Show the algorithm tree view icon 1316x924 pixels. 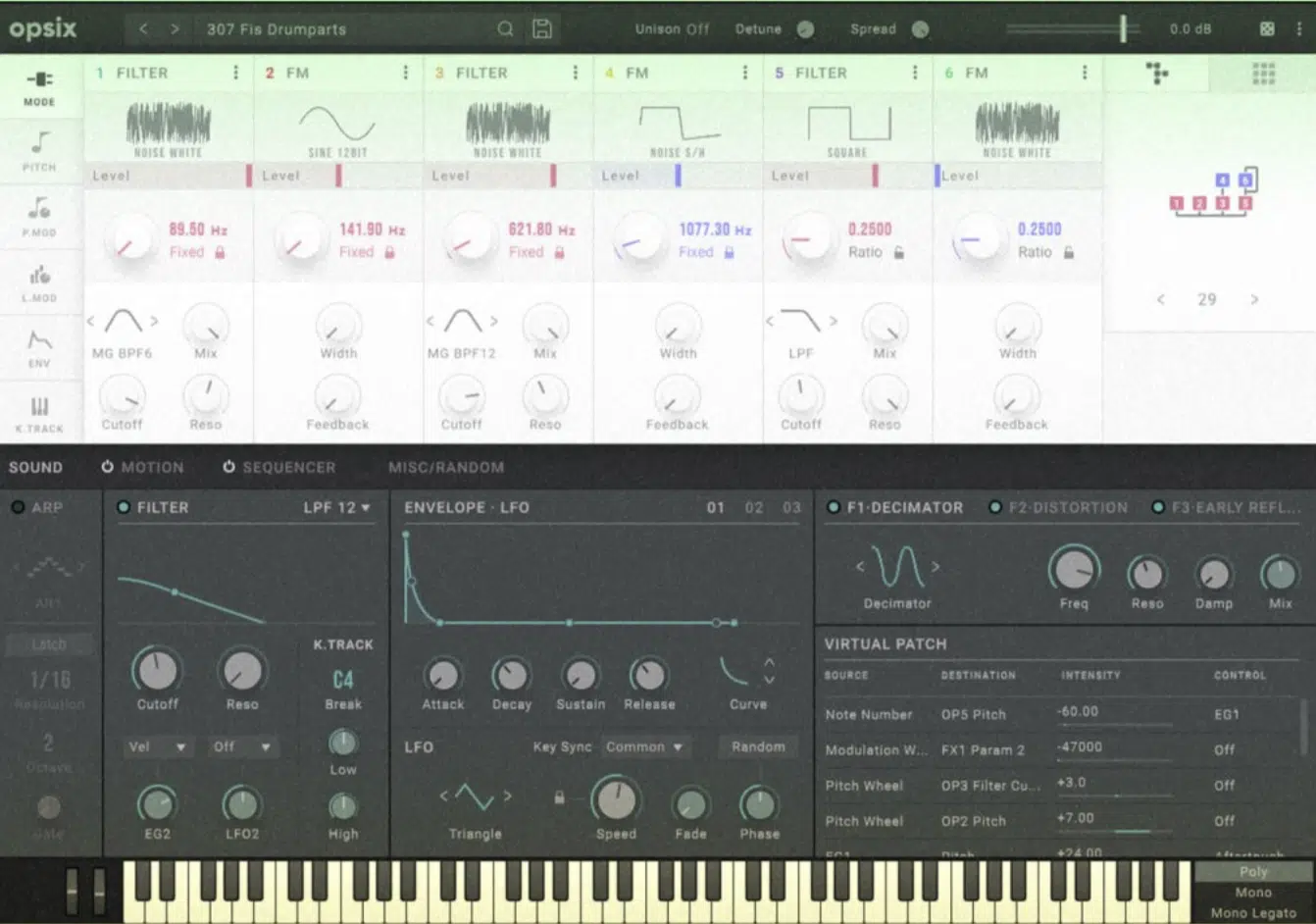(1157, 73)
